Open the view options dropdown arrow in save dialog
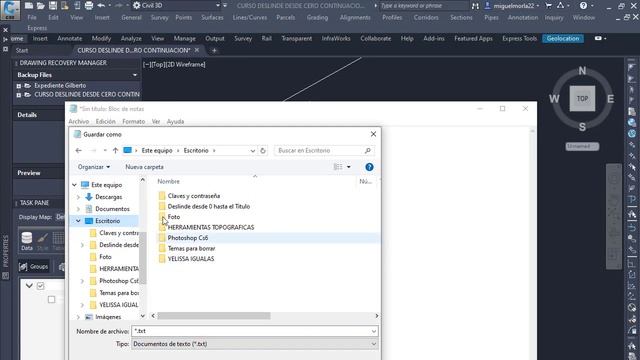 tap(349, 167)
